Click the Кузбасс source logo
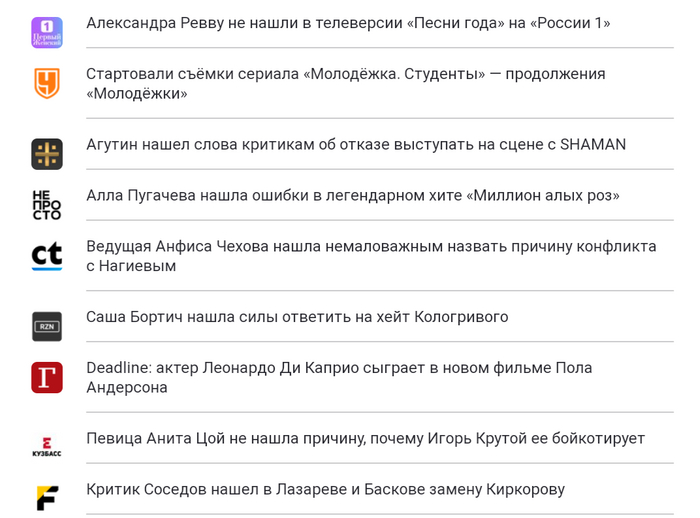 click(x=47, y=447)
